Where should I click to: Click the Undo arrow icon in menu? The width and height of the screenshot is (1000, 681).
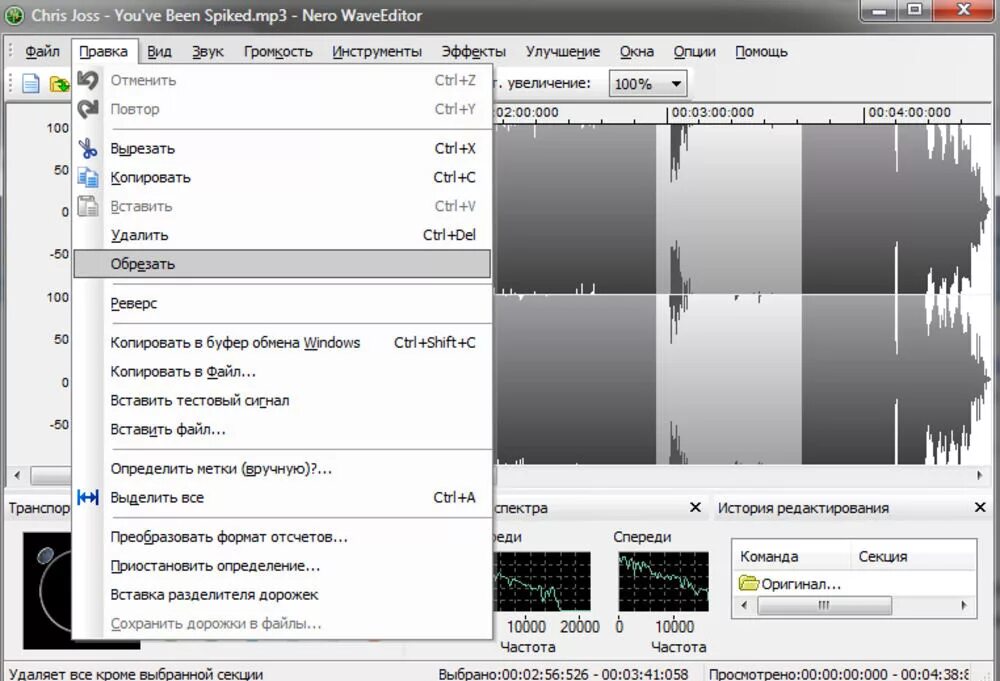[x=88, y=80]
